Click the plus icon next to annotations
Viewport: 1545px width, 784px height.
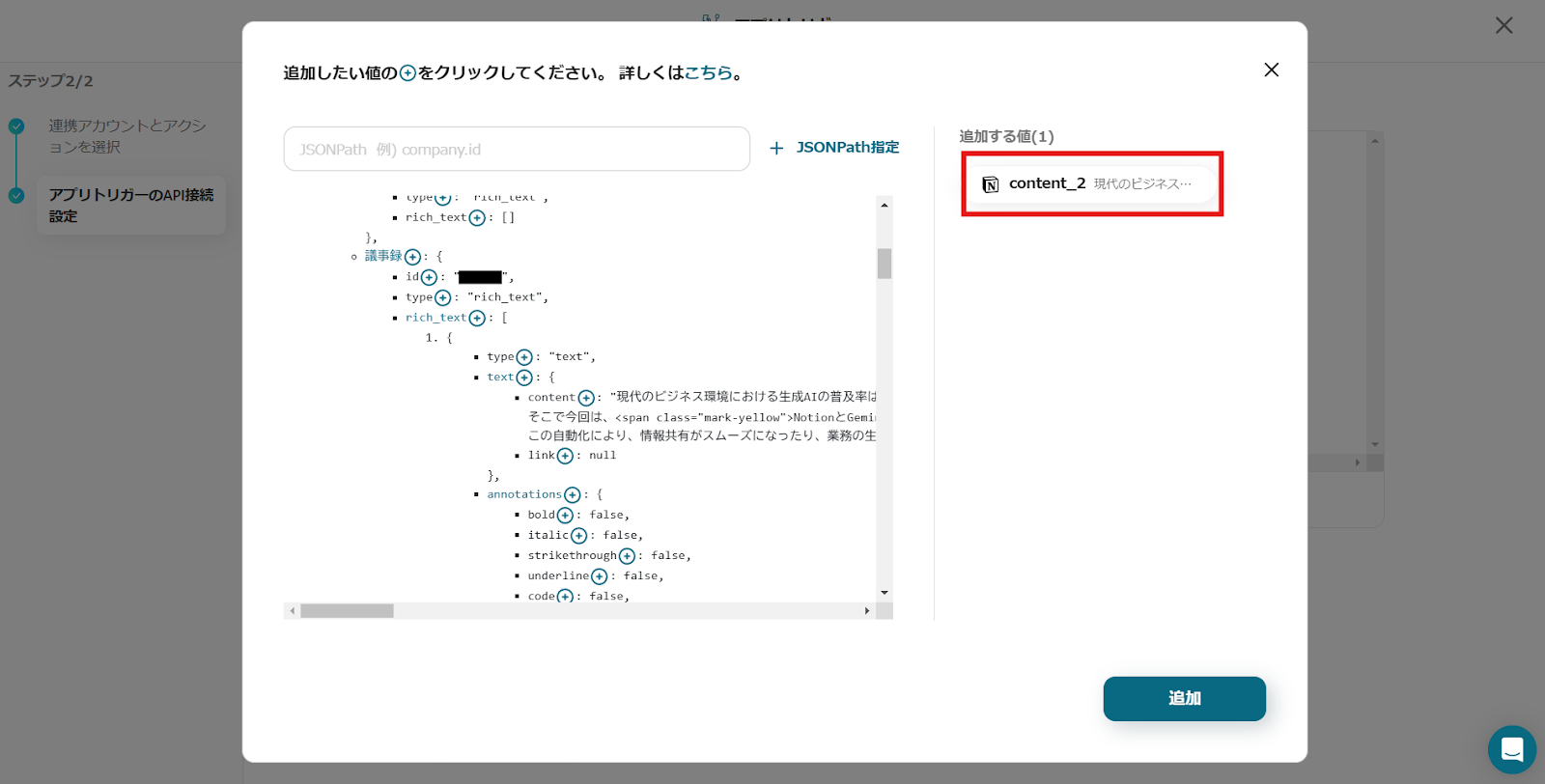[572, 495]
